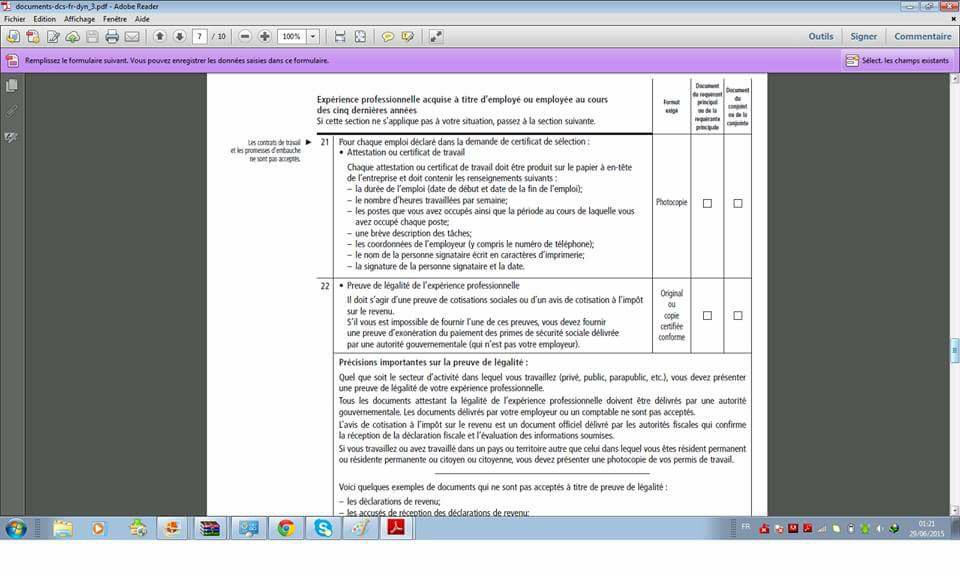Image resolution: width=960 pixels, height=576 pixels.
Task: Add a sticky note comment
Action: pyautogui.click(x=388, y=37)
